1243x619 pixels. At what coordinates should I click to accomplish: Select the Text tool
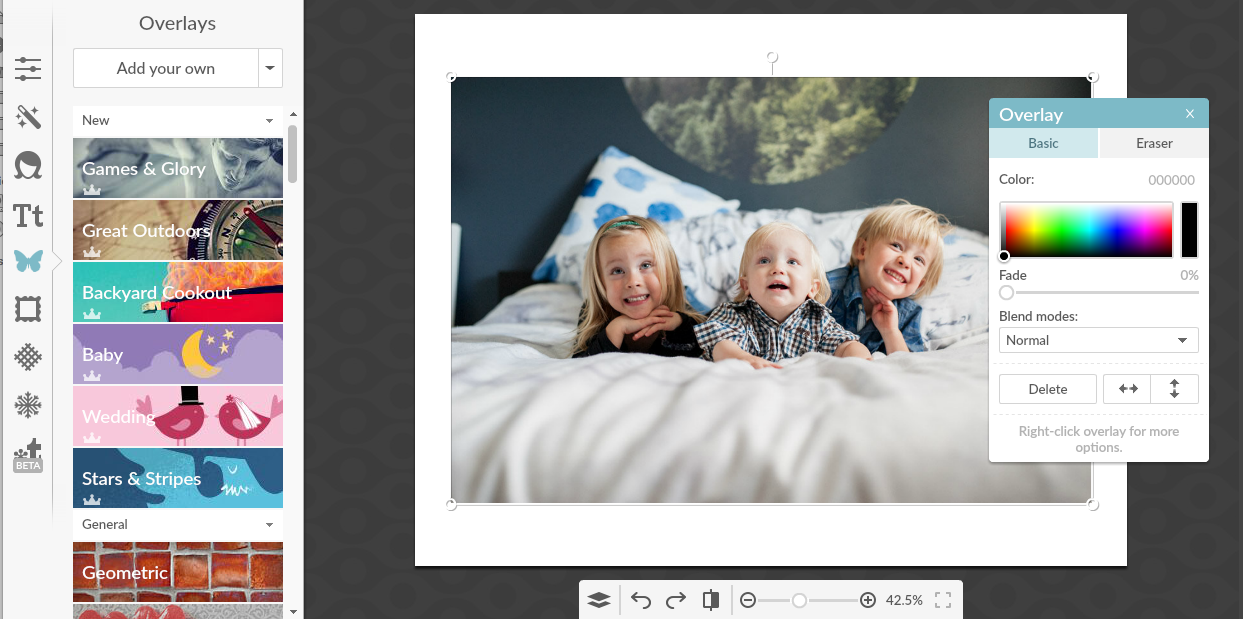click(28, 214)
